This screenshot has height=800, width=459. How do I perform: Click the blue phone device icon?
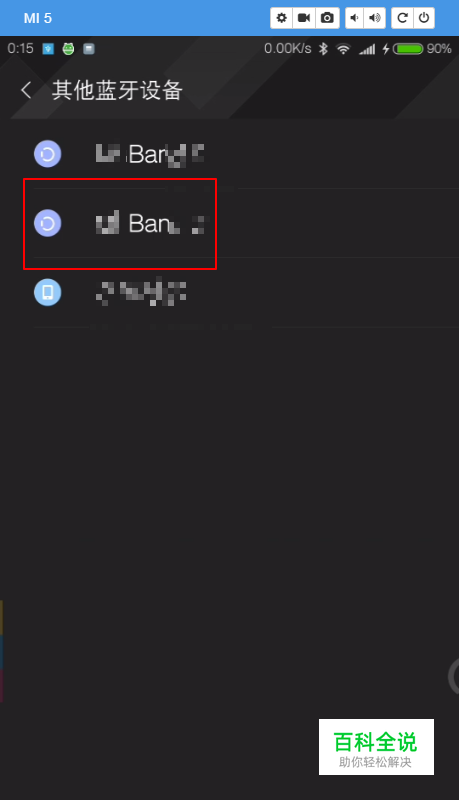tap(47, 292)
